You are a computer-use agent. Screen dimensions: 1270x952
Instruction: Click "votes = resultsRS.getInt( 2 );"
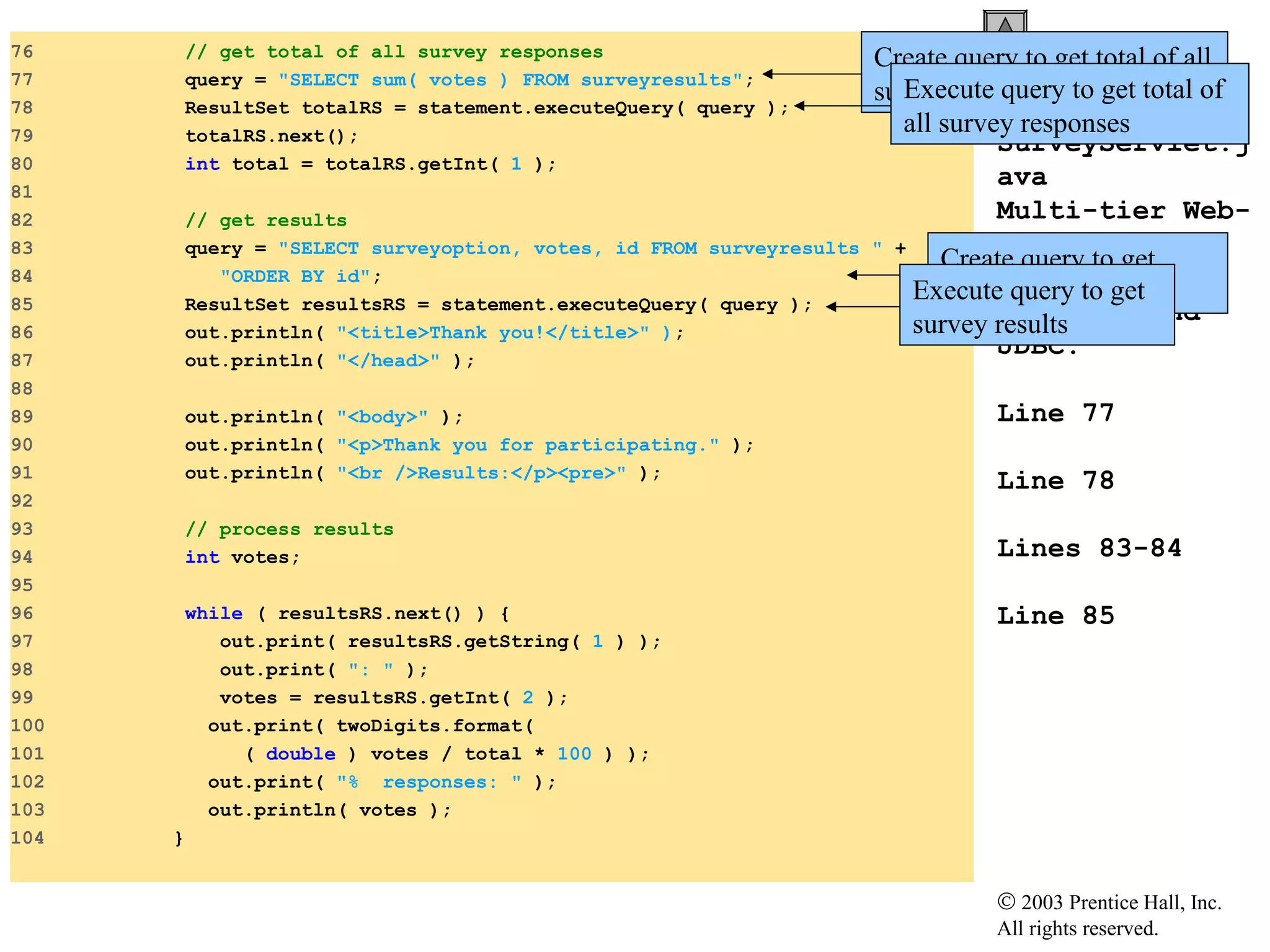point(394,698)
